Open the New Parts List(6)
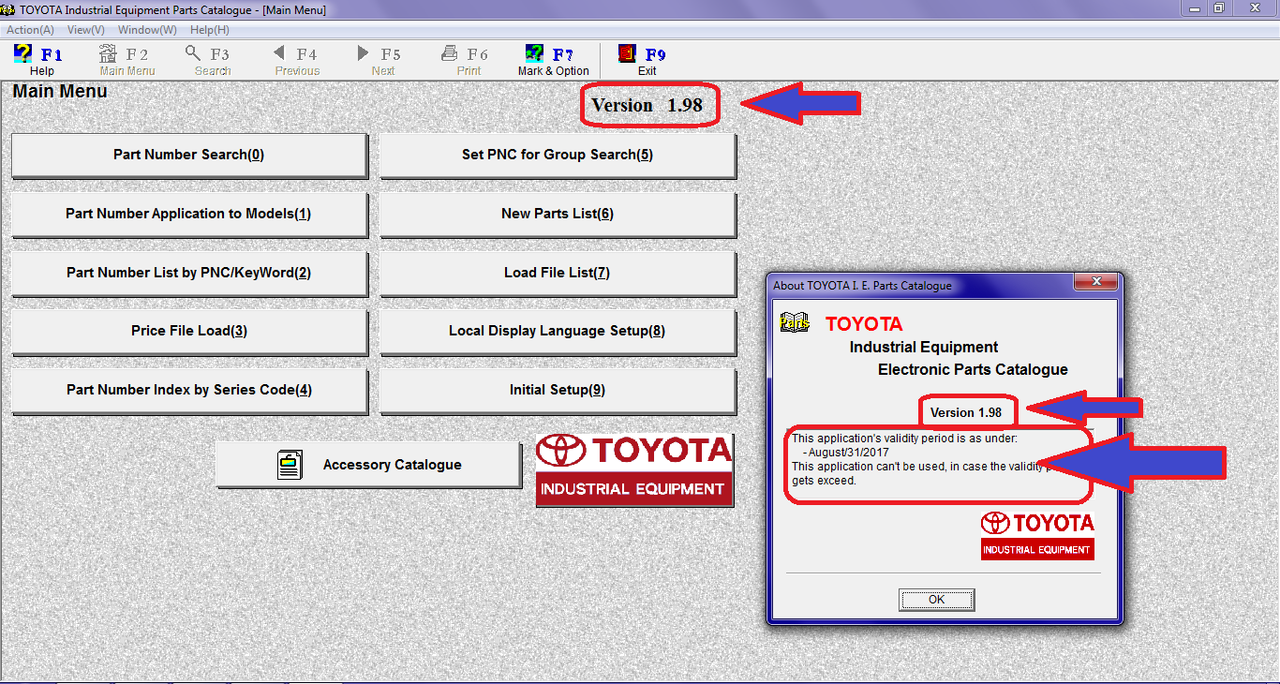This screenshot has height=684, width=1280. click(x=557, y=214)
